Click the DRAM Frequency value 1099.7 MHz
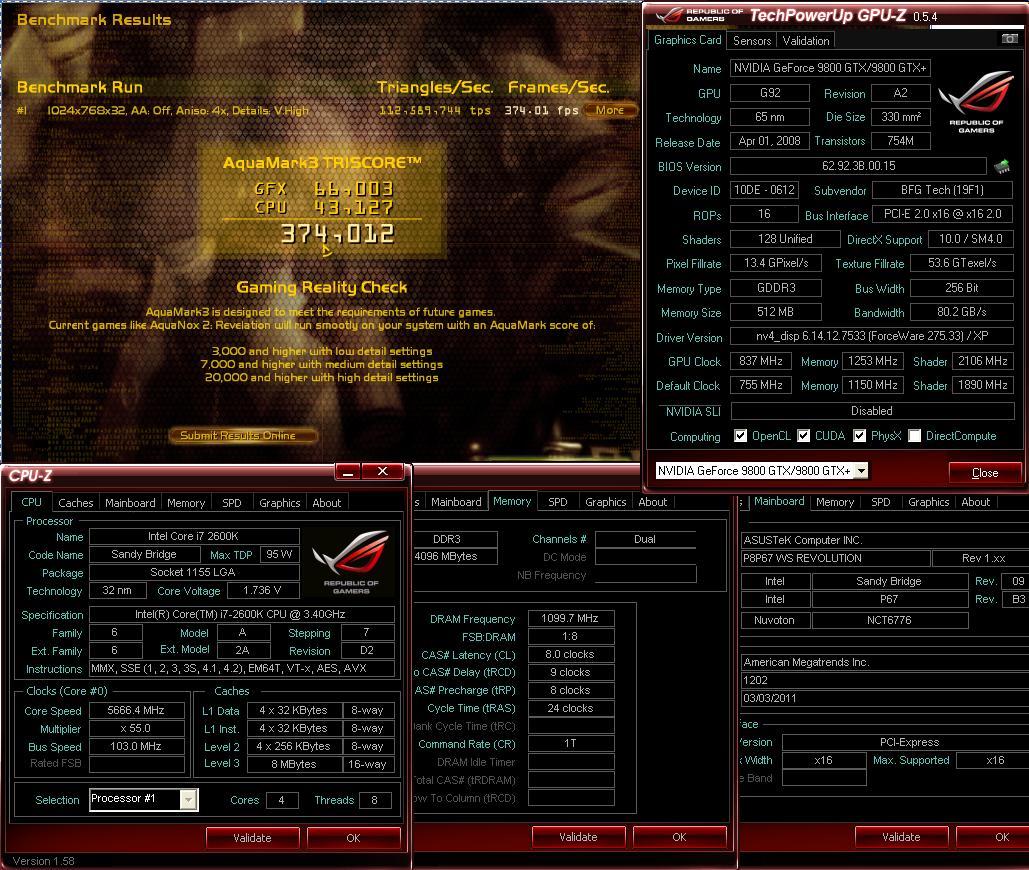The width and height of the screenshot is (1029, 870). coord(570,619)
